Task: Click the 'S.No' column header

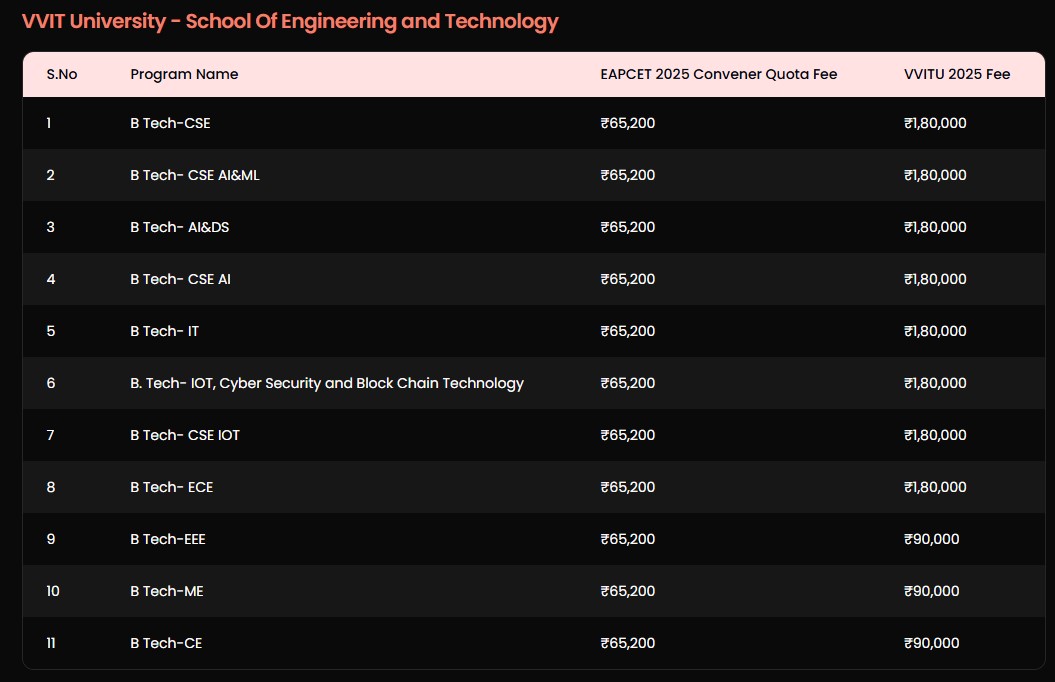Action: pyautogui.click(x=62, y=74)
